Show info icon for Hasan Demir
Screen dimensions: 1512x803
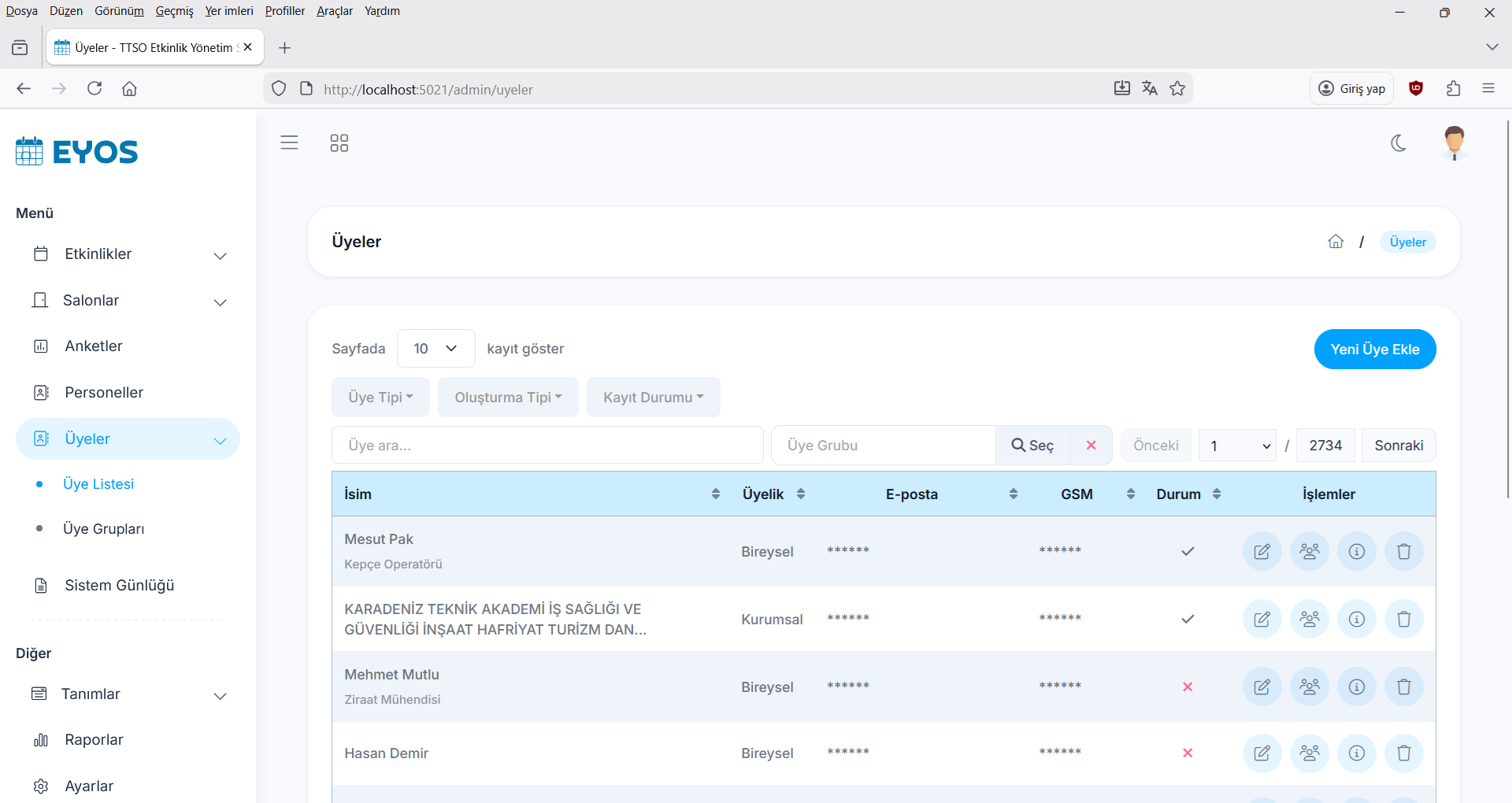[1356, 753]
